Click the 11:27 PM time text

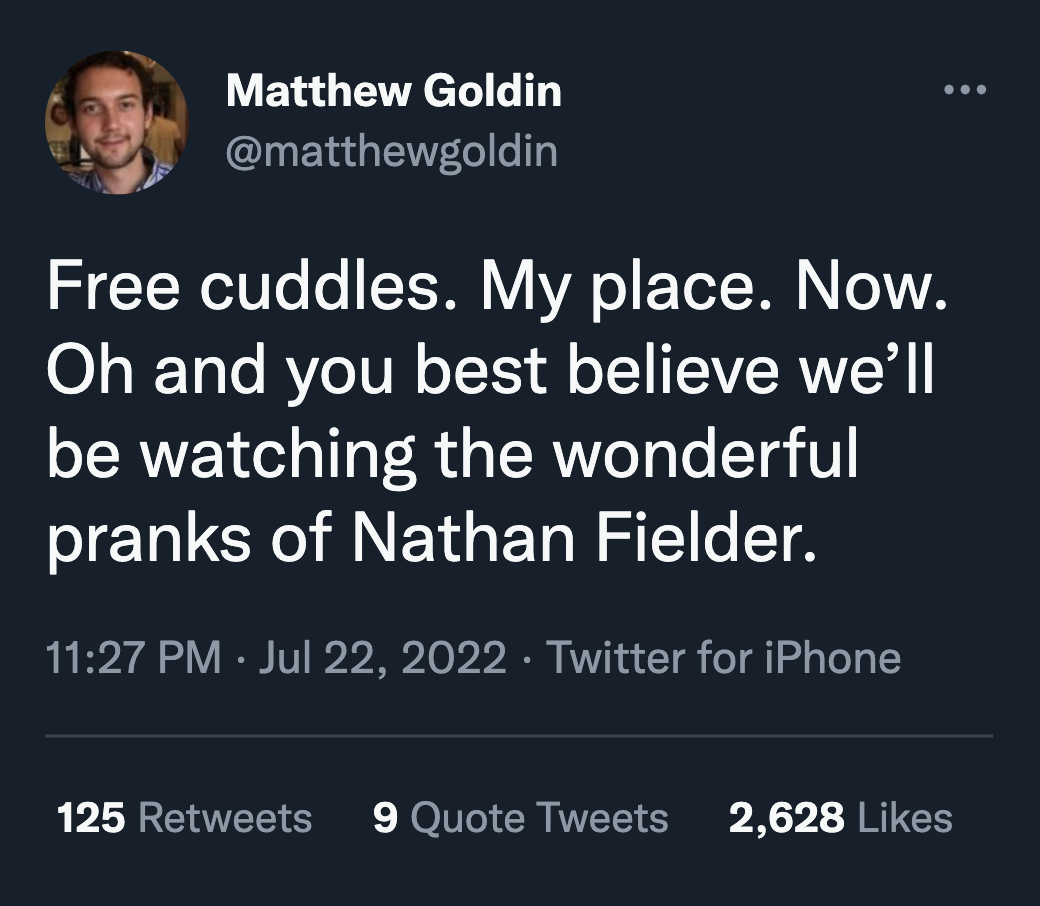coord(133,658)
